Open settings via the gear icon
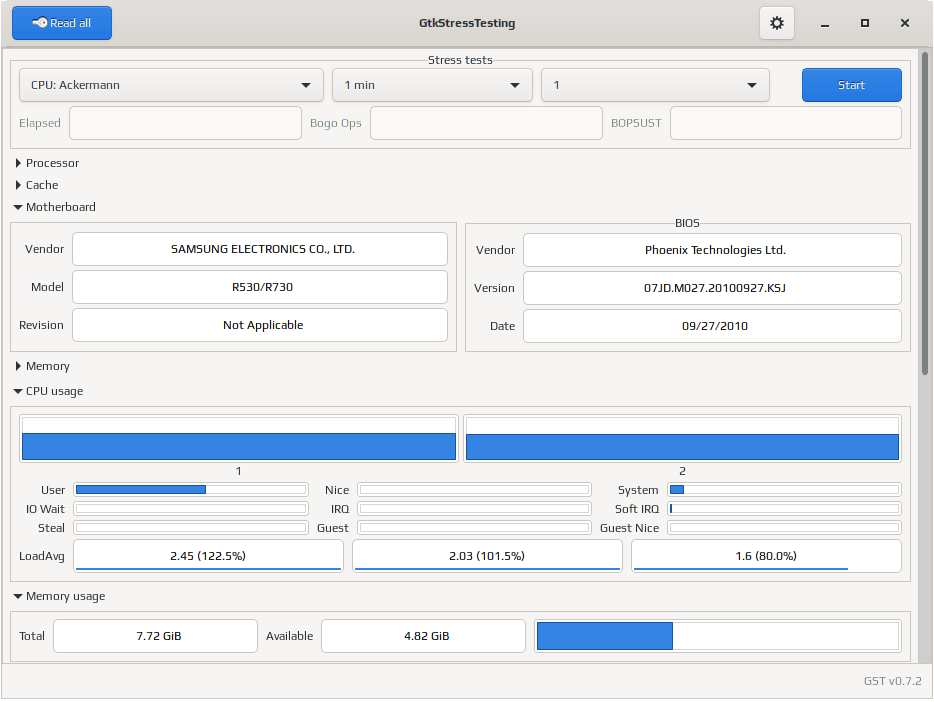Image resolution: width=934 pixels, height=702 pixels. pos(776,23)
